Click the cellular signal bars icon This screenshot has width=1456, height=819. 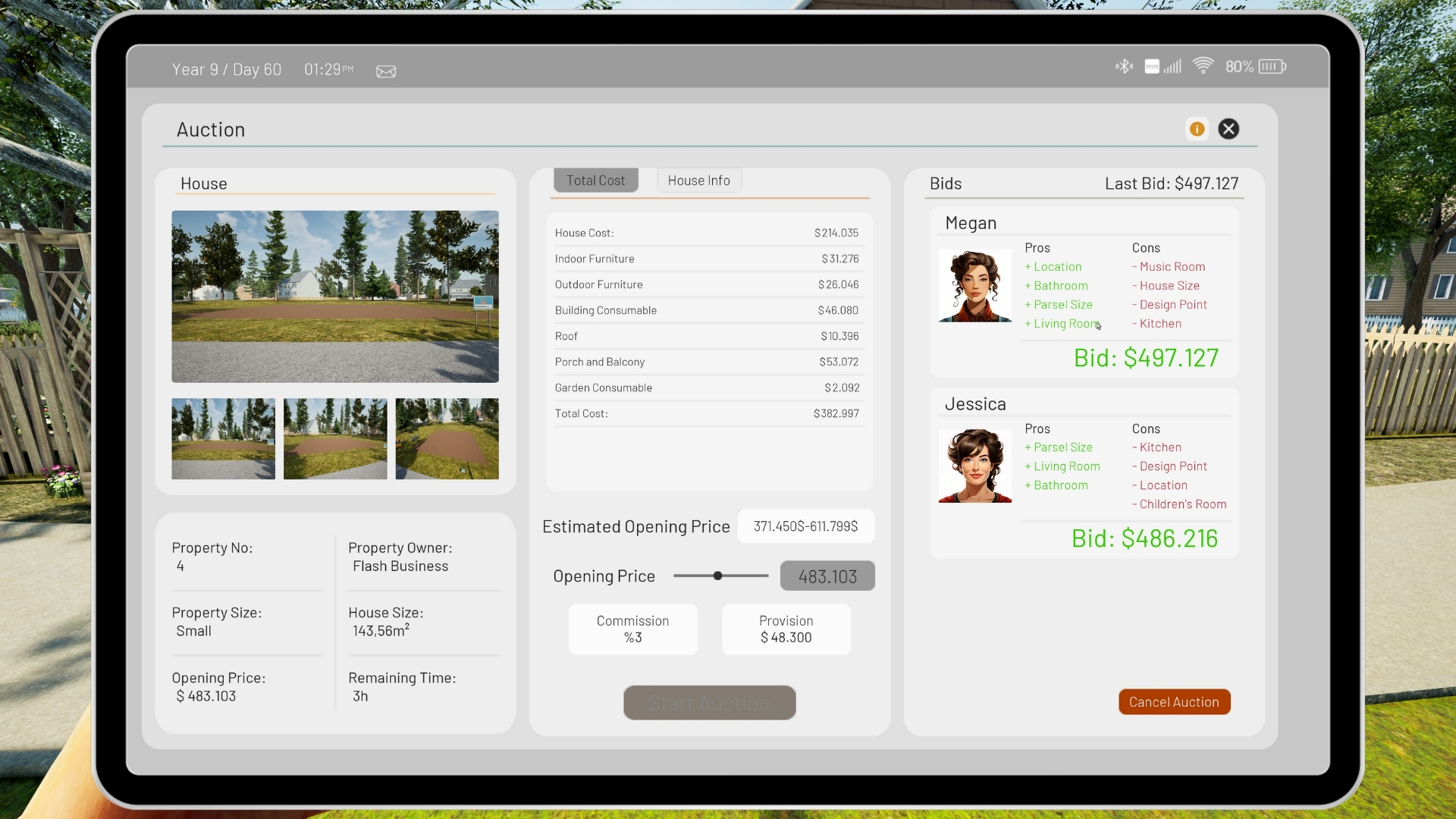(x=1173, y=67)
